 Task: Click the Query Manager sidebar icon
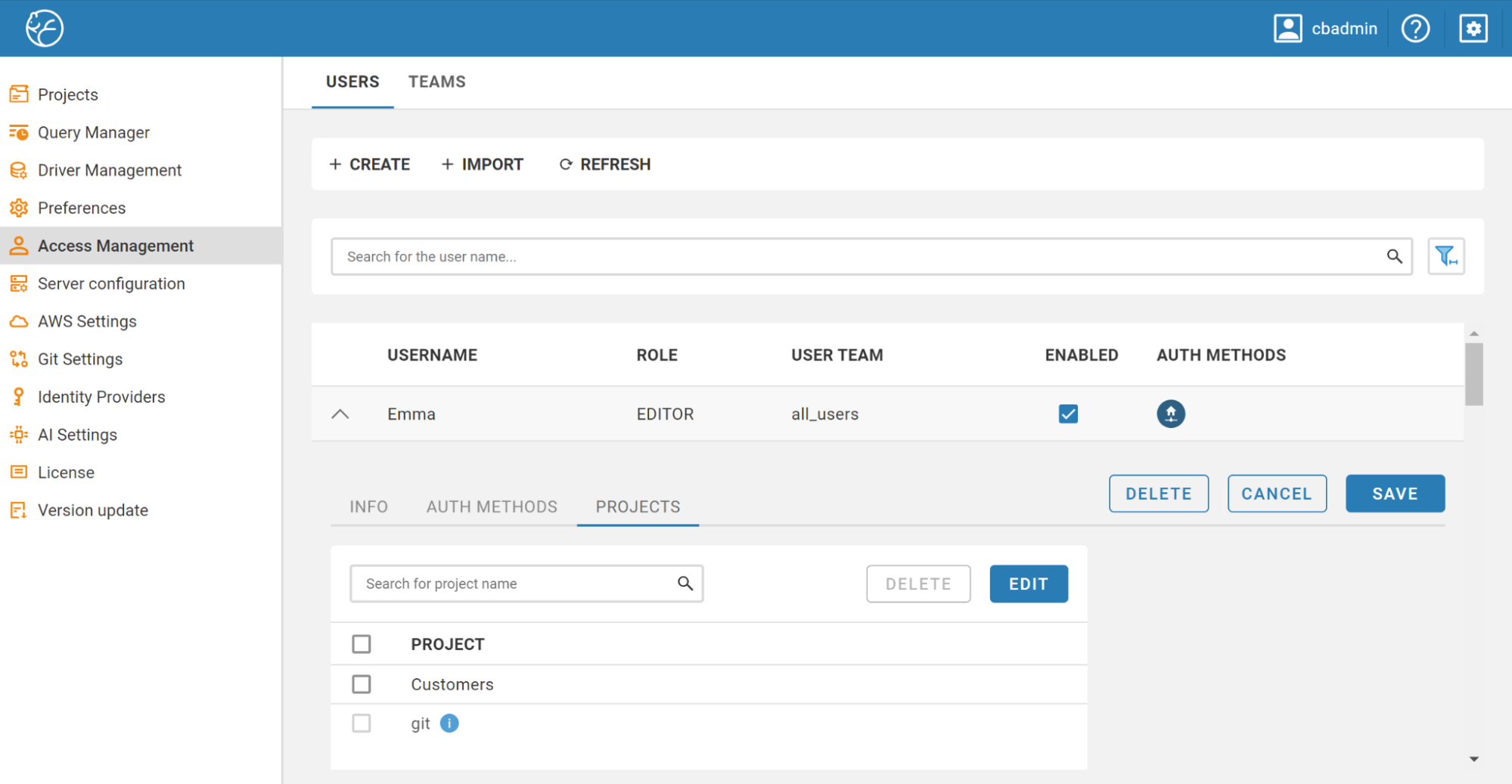click(x=19, y=132)
